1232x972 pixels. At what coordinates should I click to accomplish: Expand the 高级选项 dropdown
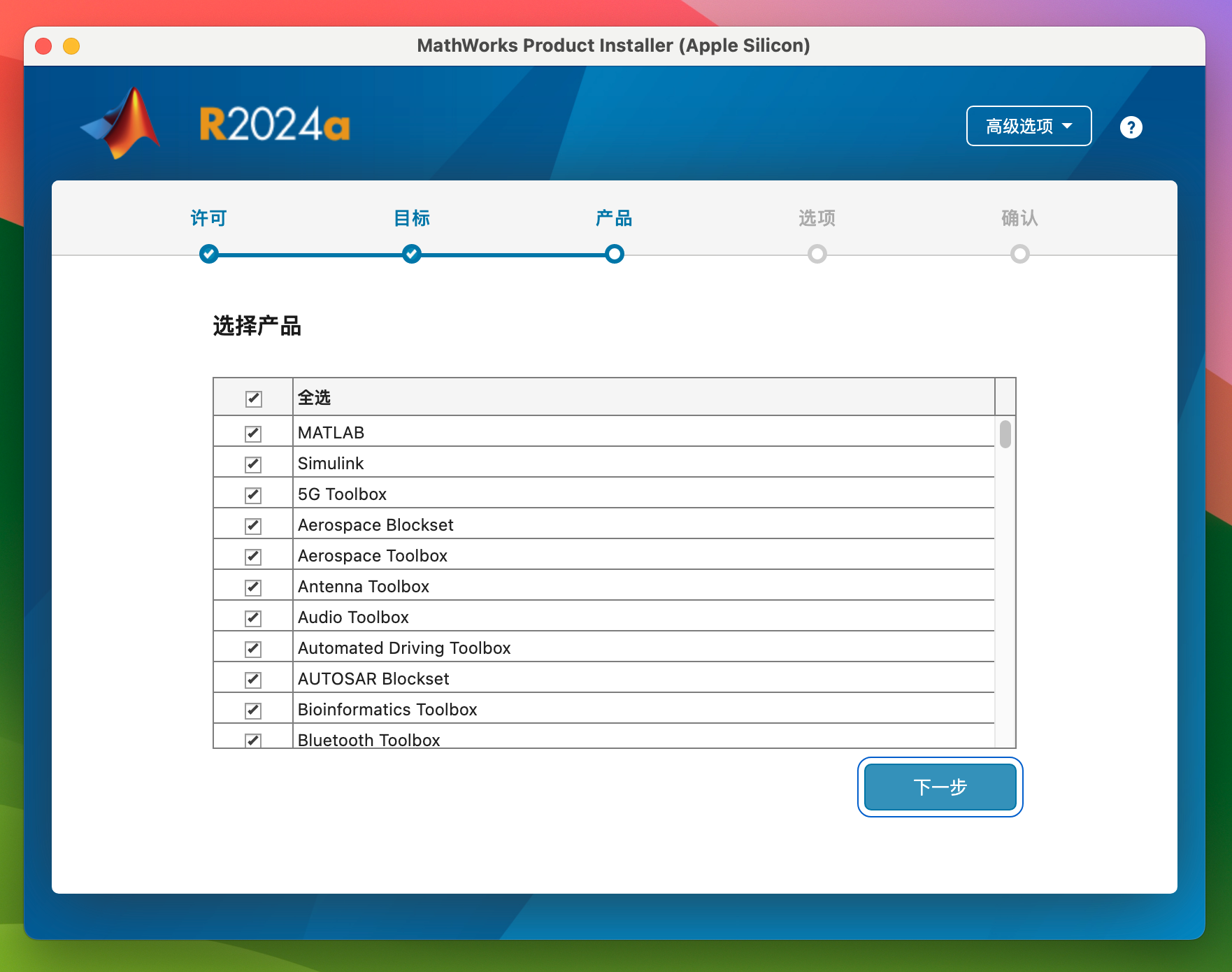click(x=1029, y=126)
